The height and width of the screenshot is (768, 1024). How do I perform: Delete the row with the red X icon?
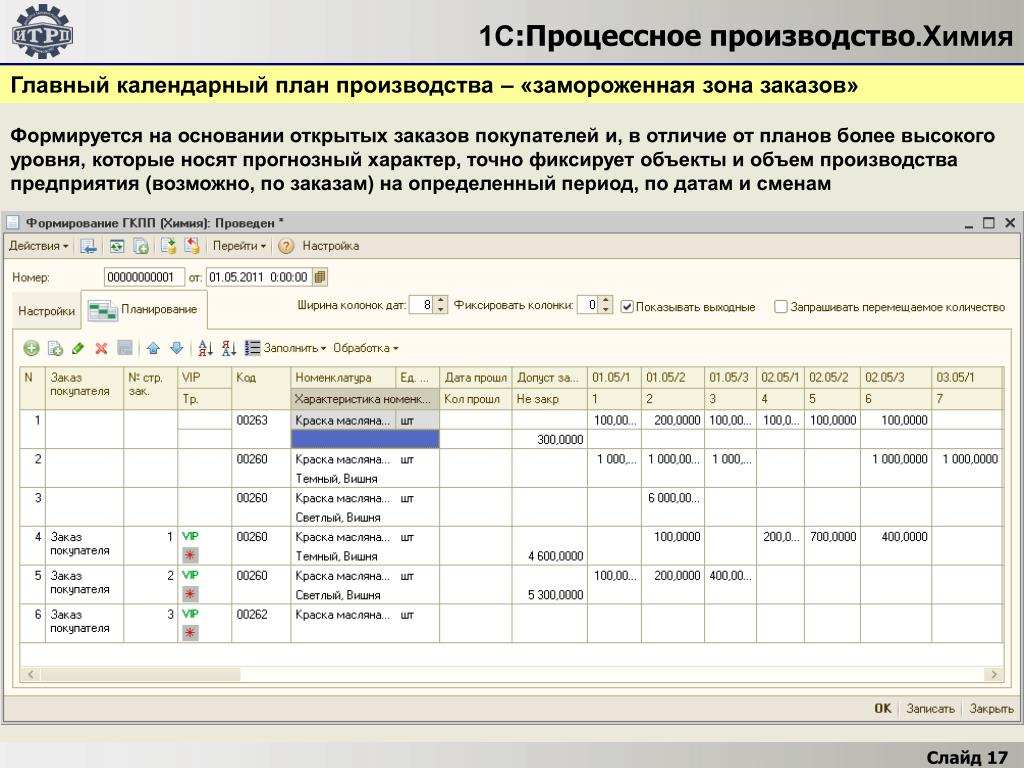pyautogui.click(x=101, y=348)
